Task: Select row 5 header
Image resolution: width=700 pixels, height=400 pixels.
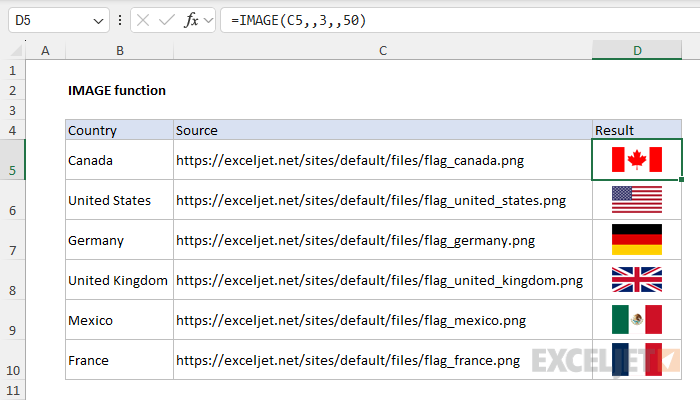Action: pos(12,160)
